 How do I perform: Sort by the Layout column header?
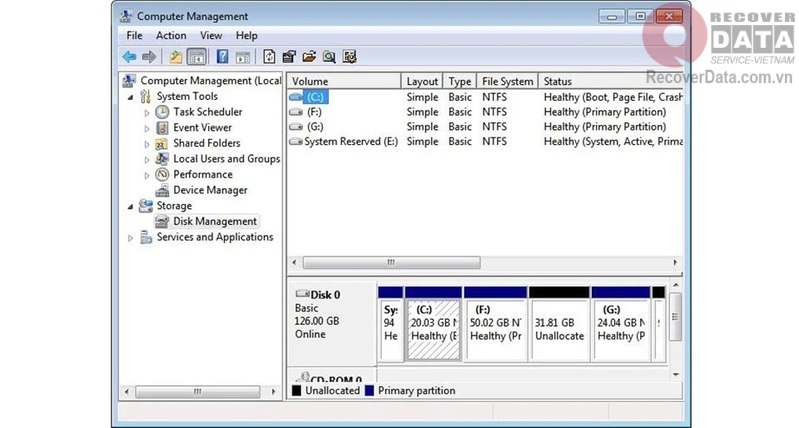[x=422, y=82]
